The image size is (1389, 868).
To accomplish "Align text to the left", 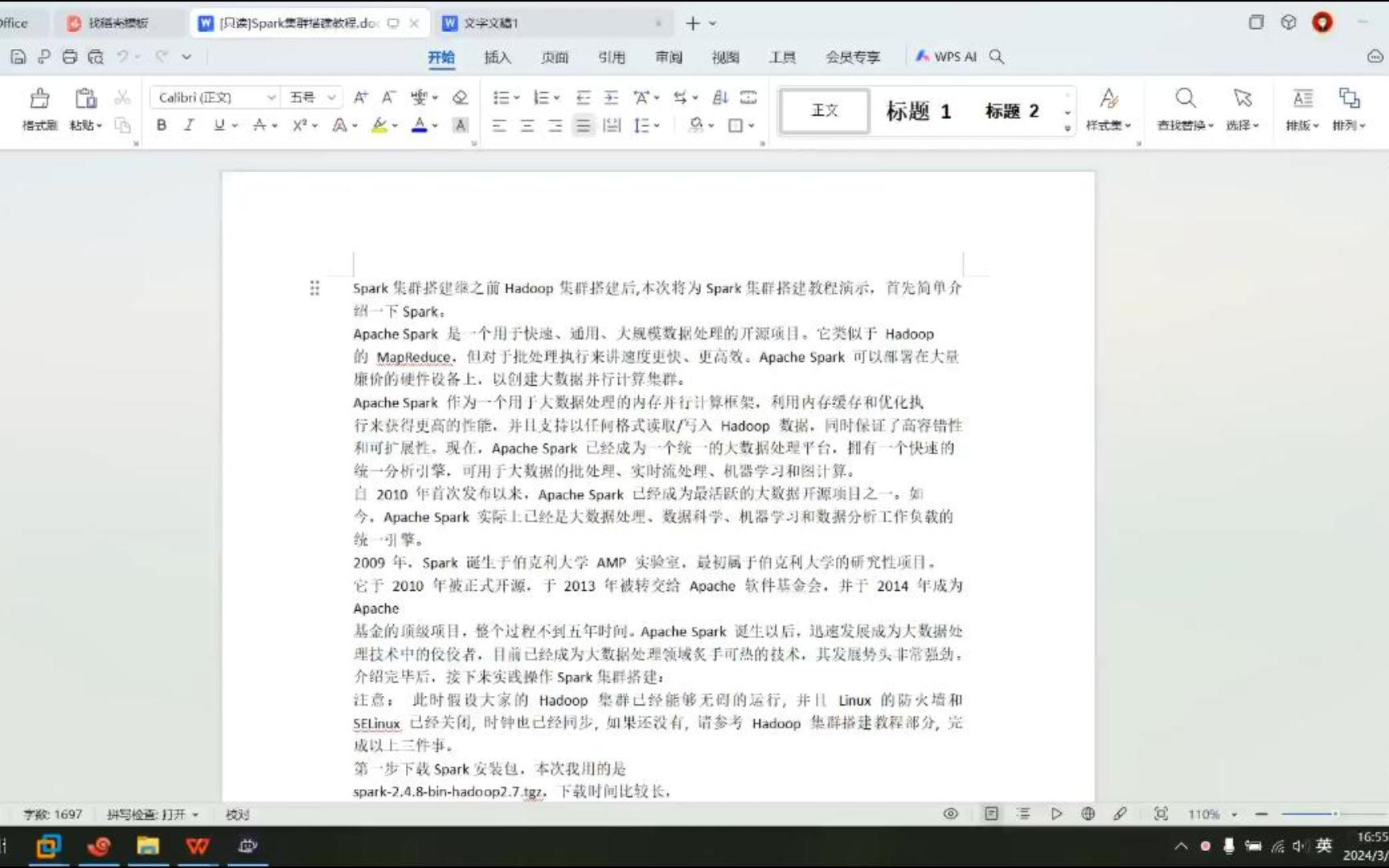I will pyautogui.click(x=499, y=125).
